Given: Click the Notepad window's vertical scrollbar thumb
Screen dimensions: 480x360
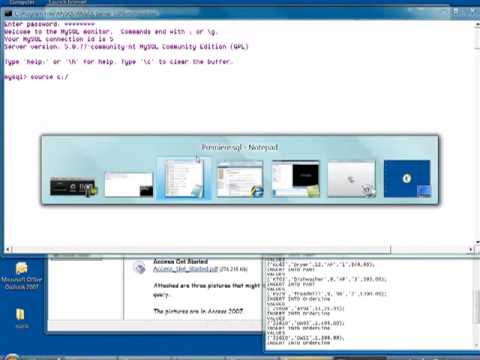Looking at the screenshot, I should point(477,307).
